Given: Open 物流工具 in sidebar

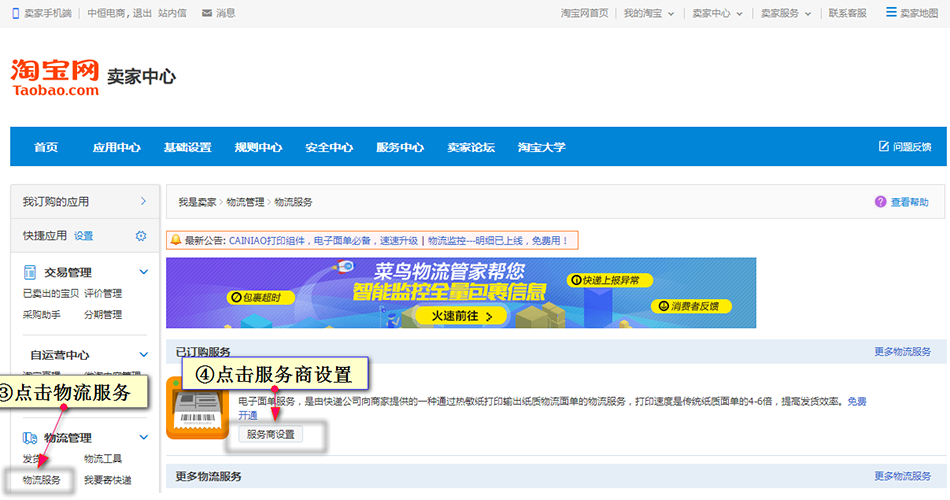Looking at the screenshot, I should 103,459.
